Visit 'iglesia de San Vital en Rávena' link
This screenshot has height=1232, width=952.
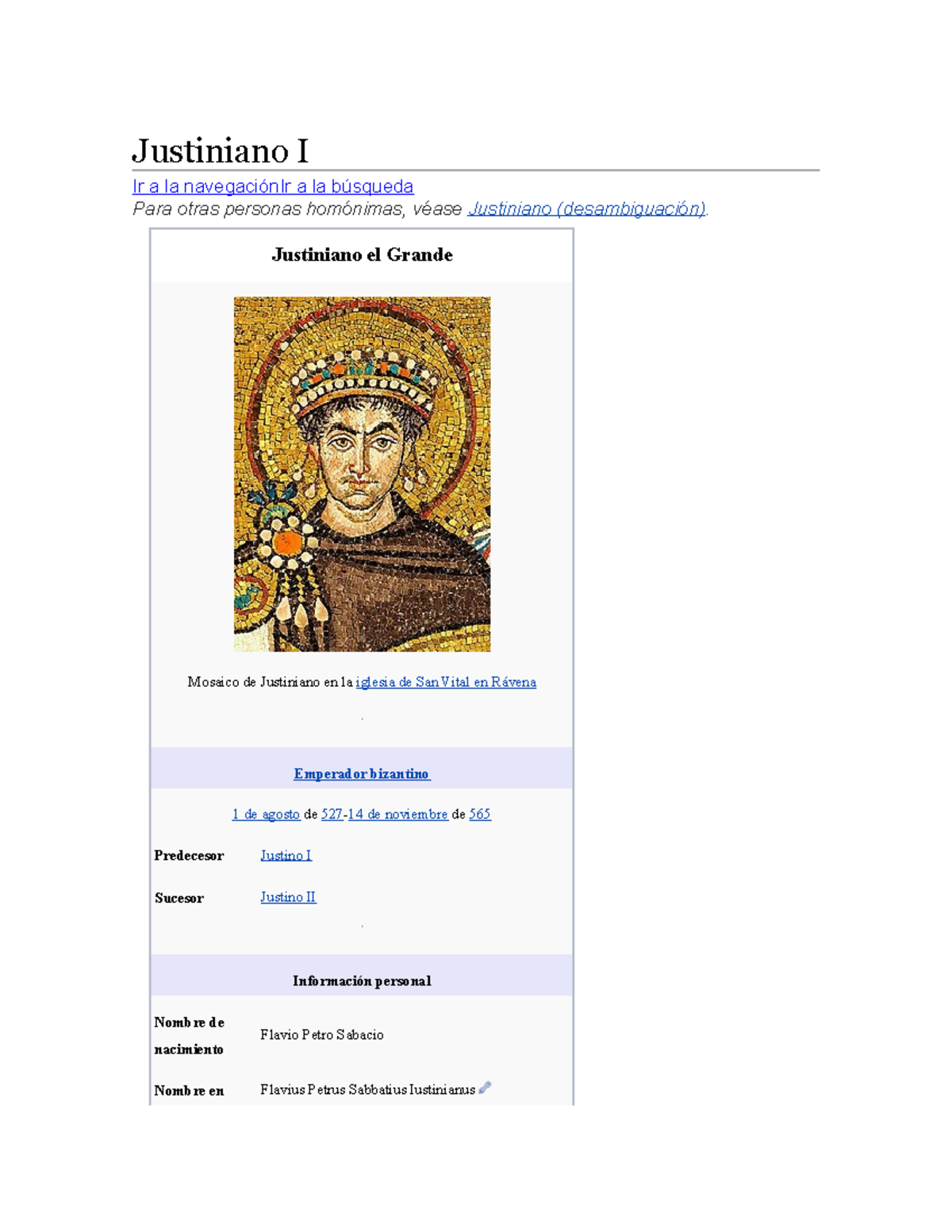445,682
